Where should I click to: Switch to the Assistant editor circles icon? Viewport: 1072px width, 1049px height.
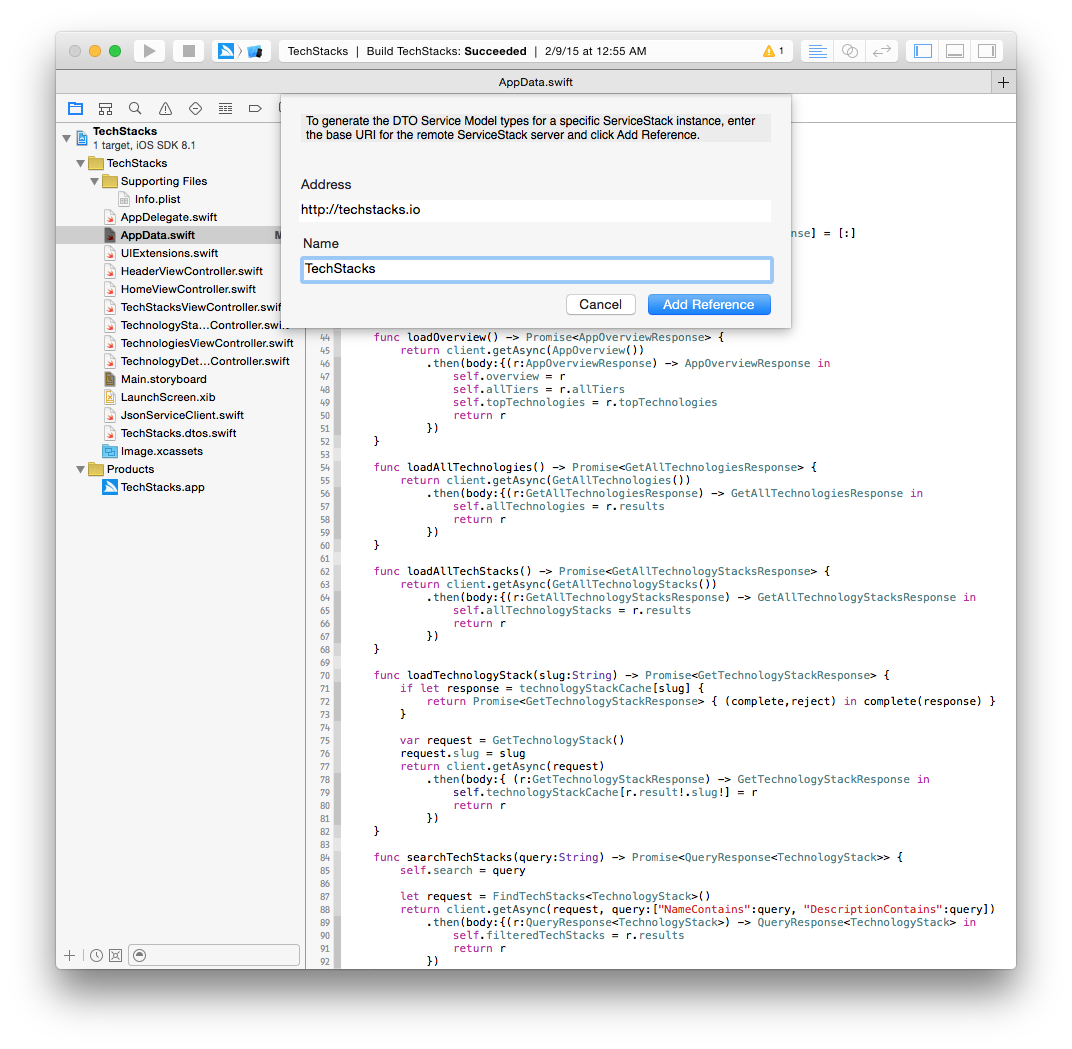coord(849,50)
